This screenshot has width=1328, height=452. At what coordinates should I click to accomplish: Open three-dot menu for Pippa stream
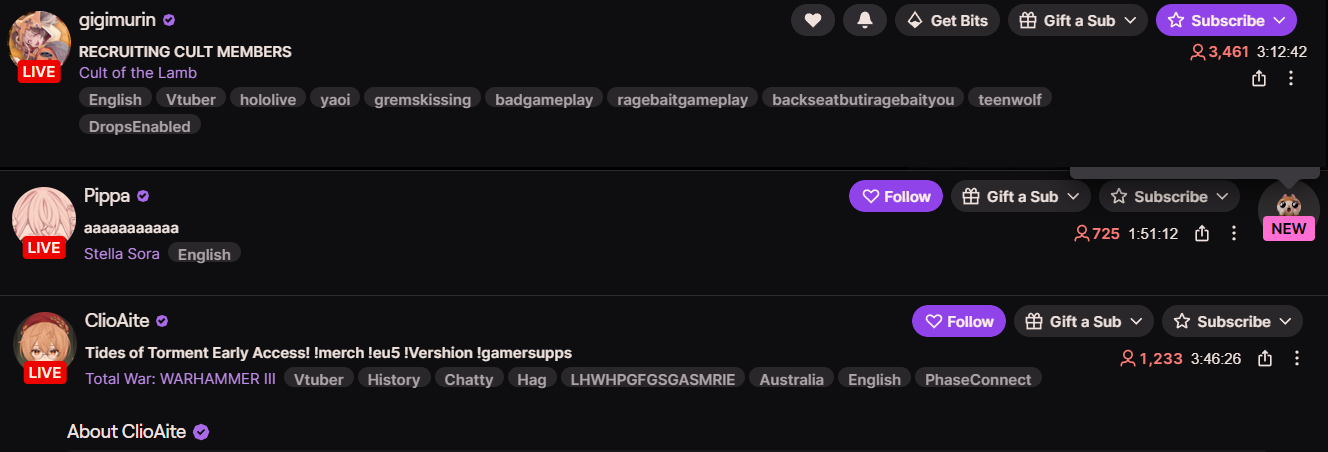[x=1234, y=233]
